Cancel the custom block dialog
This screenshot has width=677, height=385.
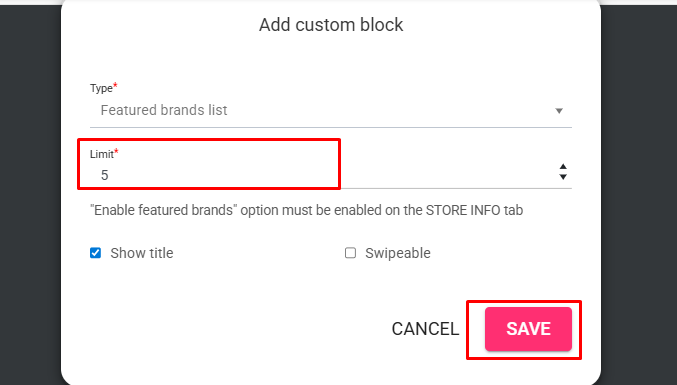(425, 329)
